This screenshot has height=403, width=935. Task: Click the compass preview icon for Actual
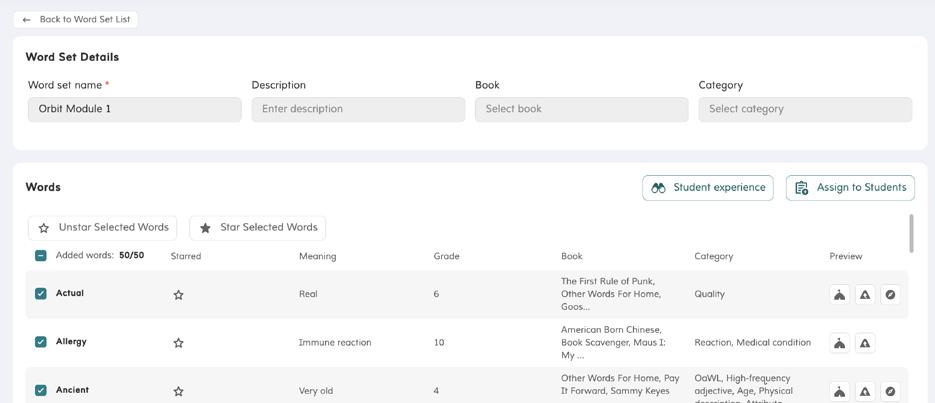pyautogui.click(x=890, y=294)
